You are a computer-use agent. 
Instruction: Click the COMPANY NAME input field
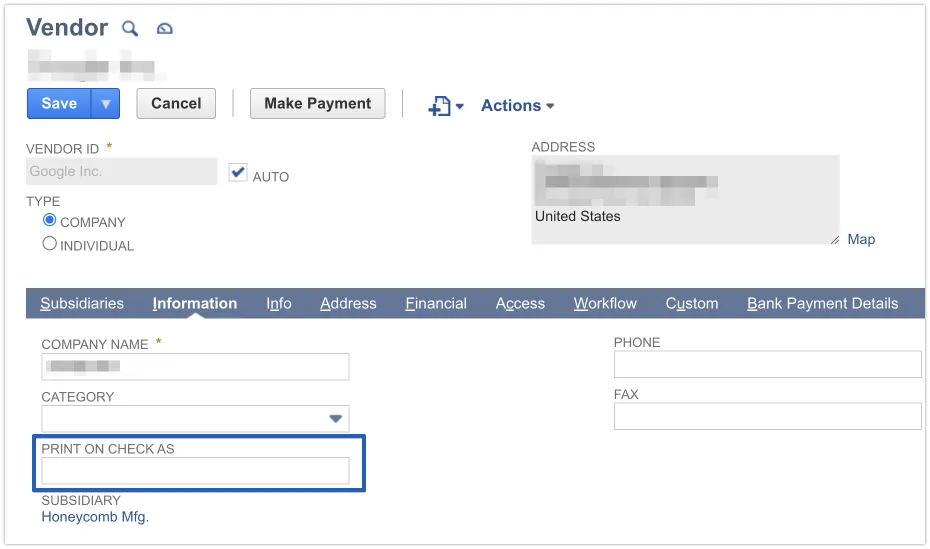pyautogui.click(x=195, y=366)
